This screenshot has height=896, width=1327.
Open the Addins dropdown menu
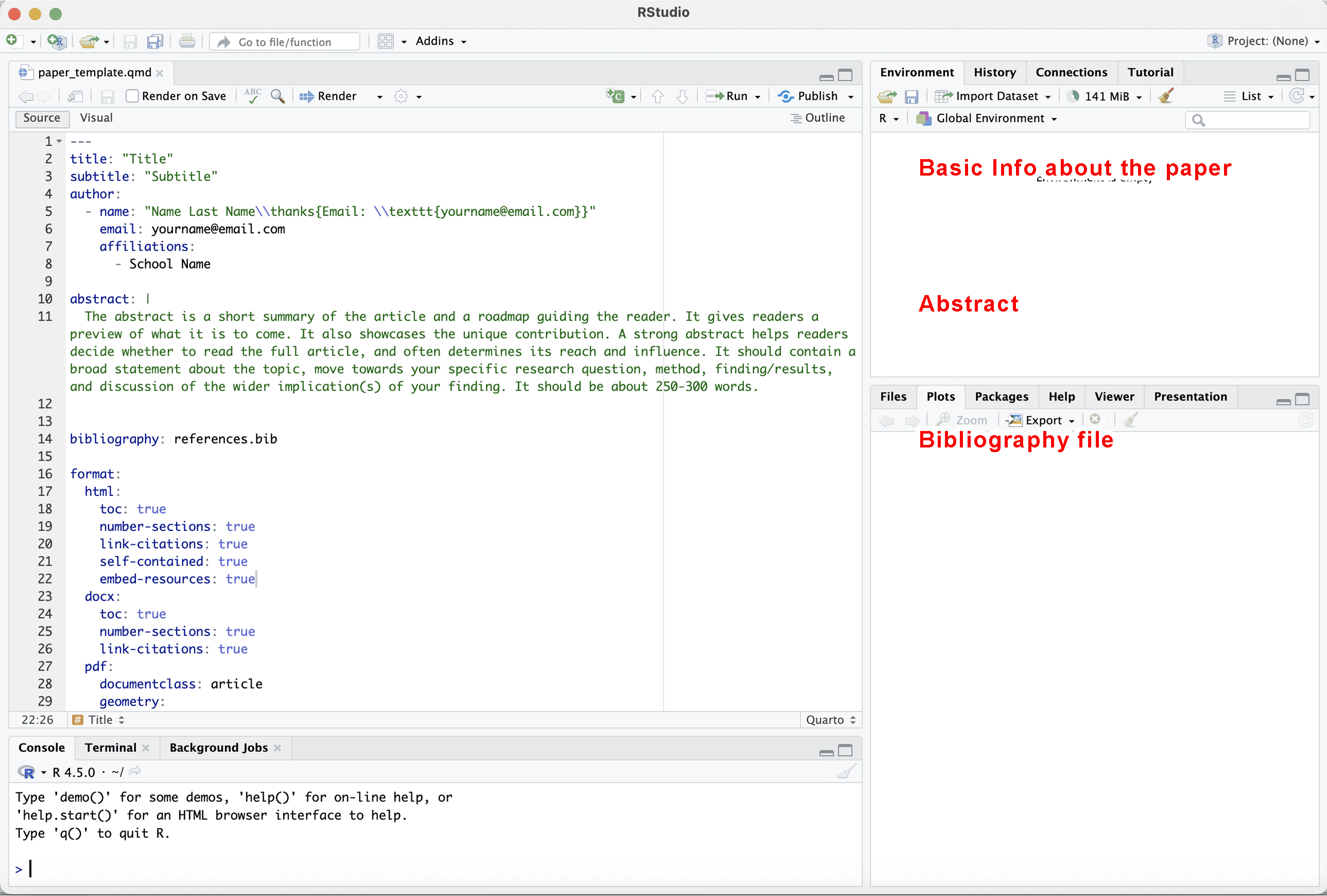tap(440, 41)
